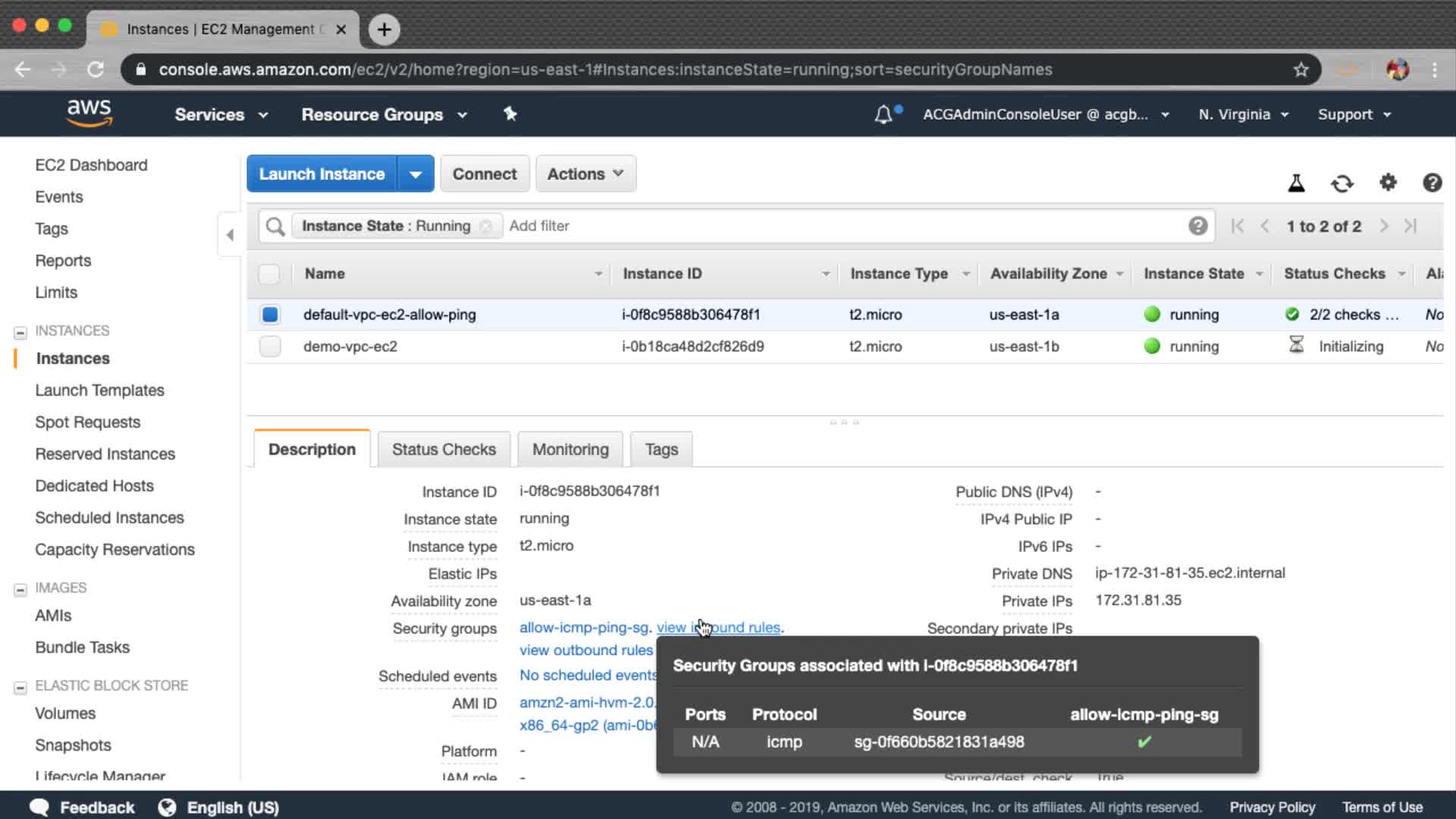The height and width of the screenshot is (819, 1456).
Task: Switch to the Status Checks tab
Action: pos(444,450)
